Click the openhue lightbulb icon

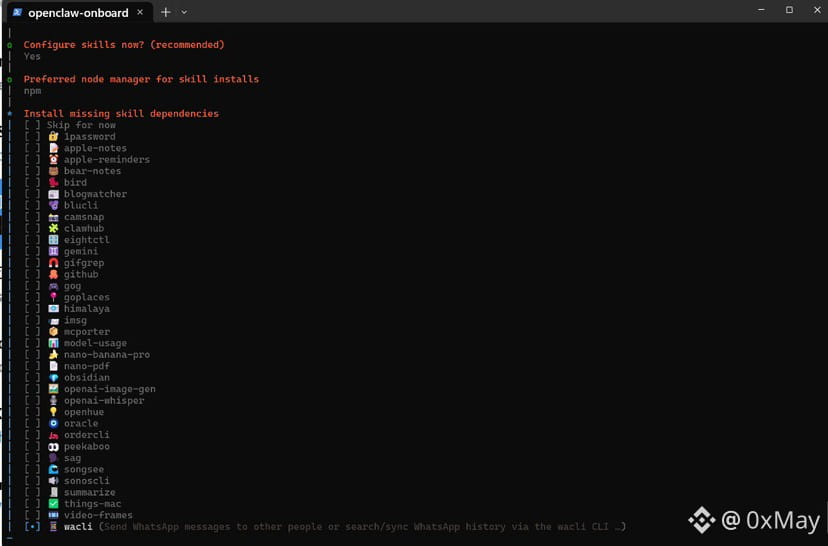click(x=54, y=412)
